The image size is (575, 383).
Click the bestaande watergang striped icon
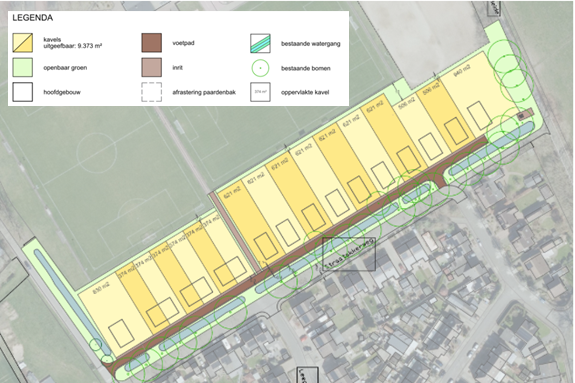tap(260, 43)
